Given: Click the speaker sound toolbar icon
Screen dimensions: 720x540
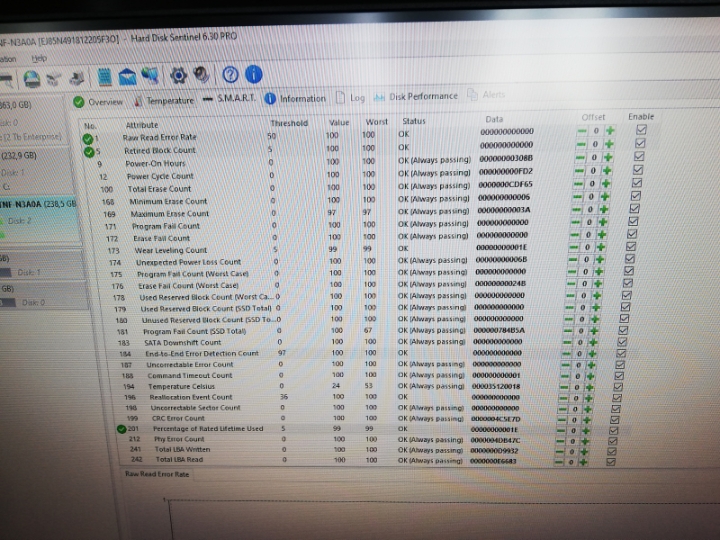Looking at the screenshot, I should 202,74.
